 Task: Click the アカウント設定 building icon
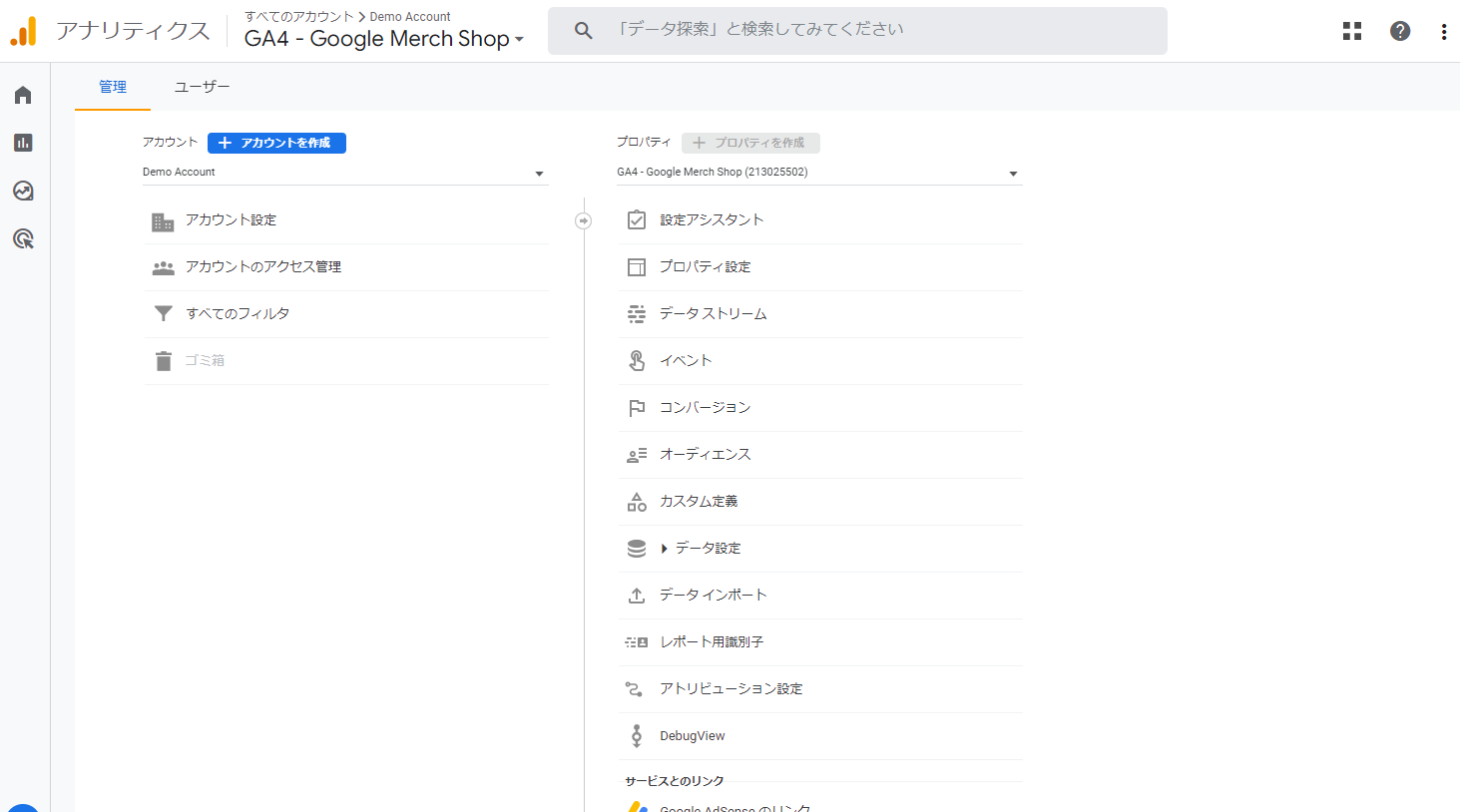click(x=163, y=221)
